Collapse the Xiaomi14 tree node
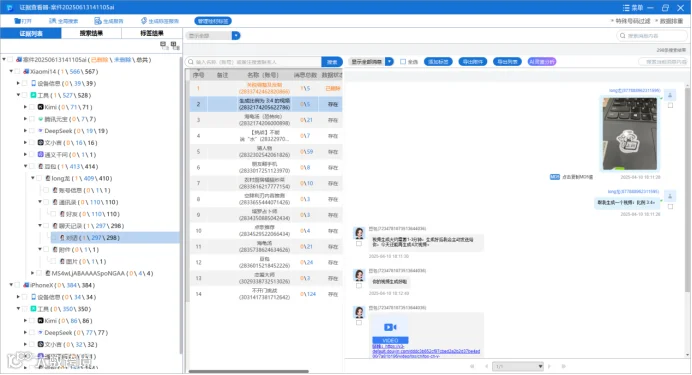The height and width of the screenshot is (375, 692). point(11,71)
